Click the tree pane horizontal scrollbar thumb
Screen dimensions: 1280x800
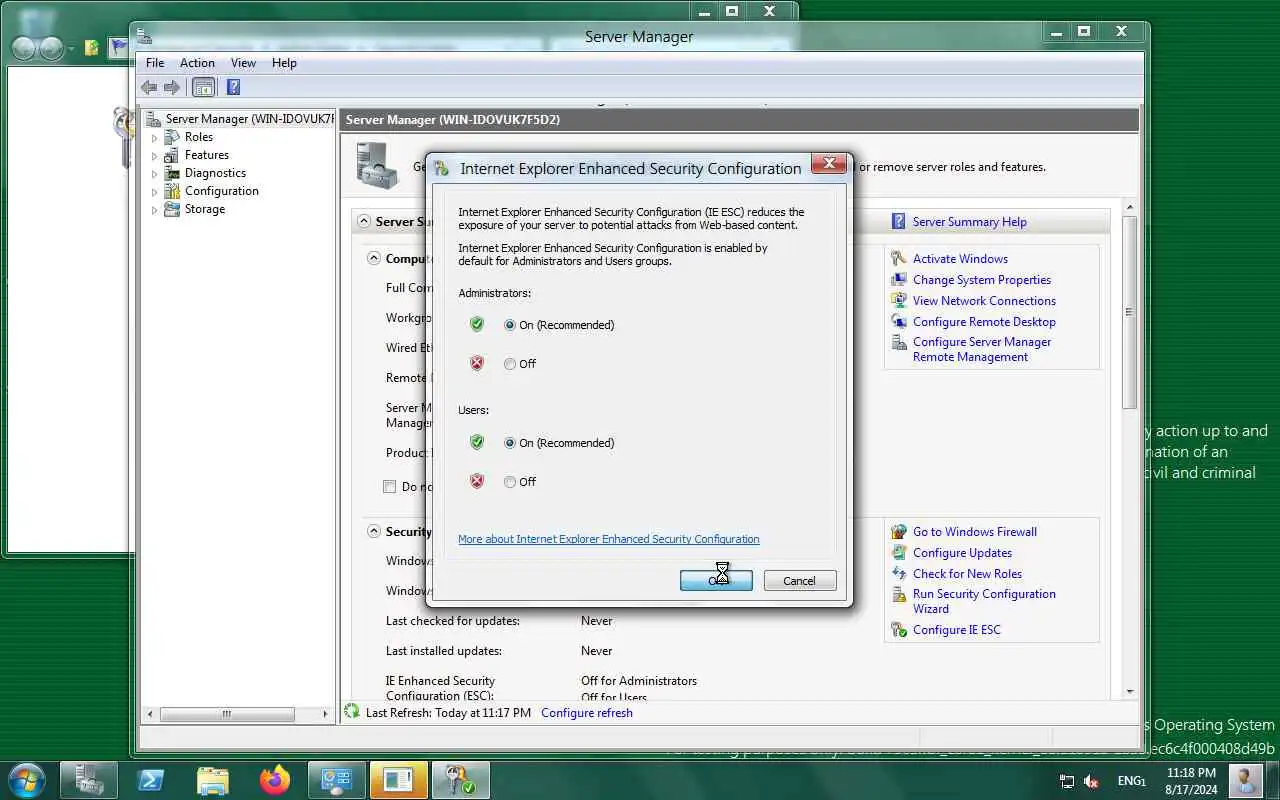click(x=227, y=714)
